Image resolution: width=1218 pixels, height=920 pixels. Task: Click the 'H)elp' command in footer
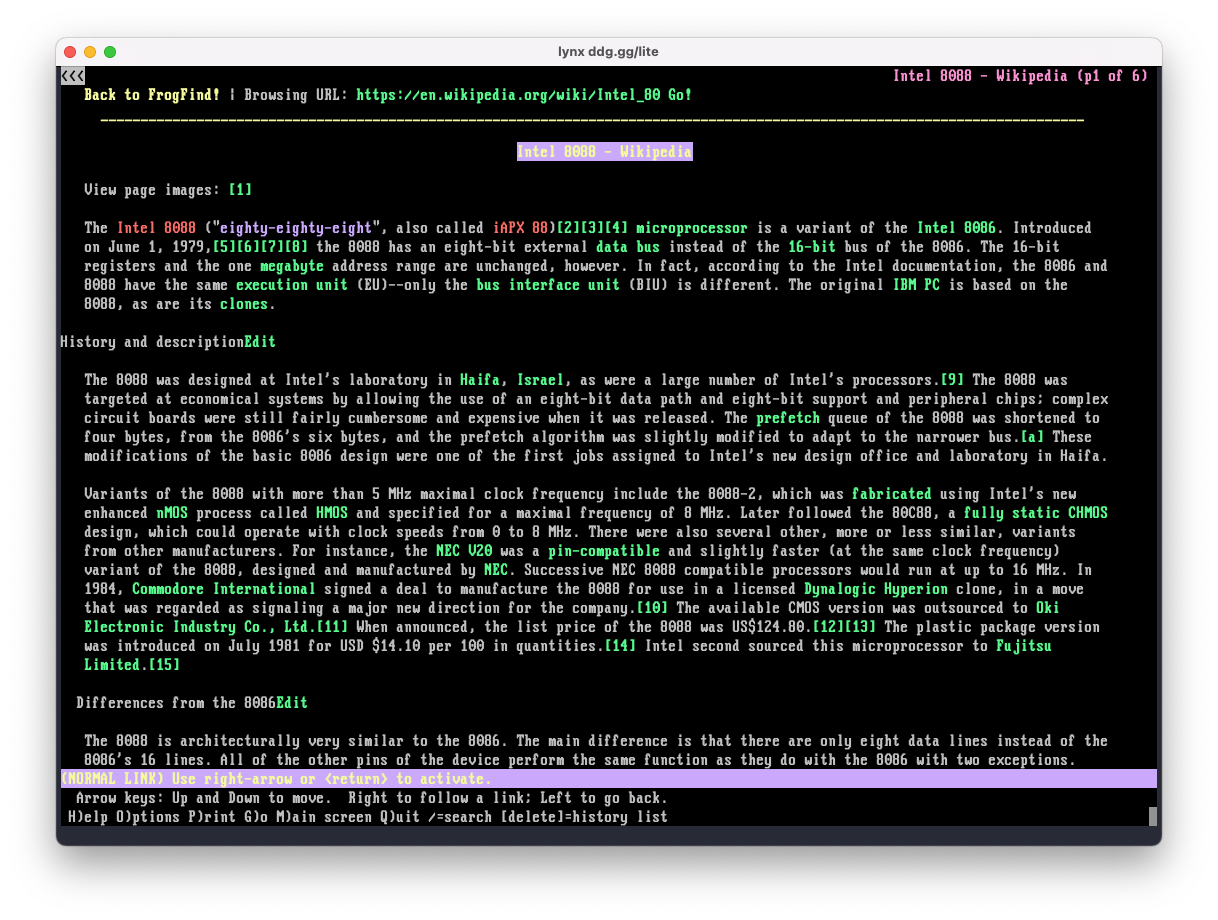pyautogui.click(x=88, y=817)
